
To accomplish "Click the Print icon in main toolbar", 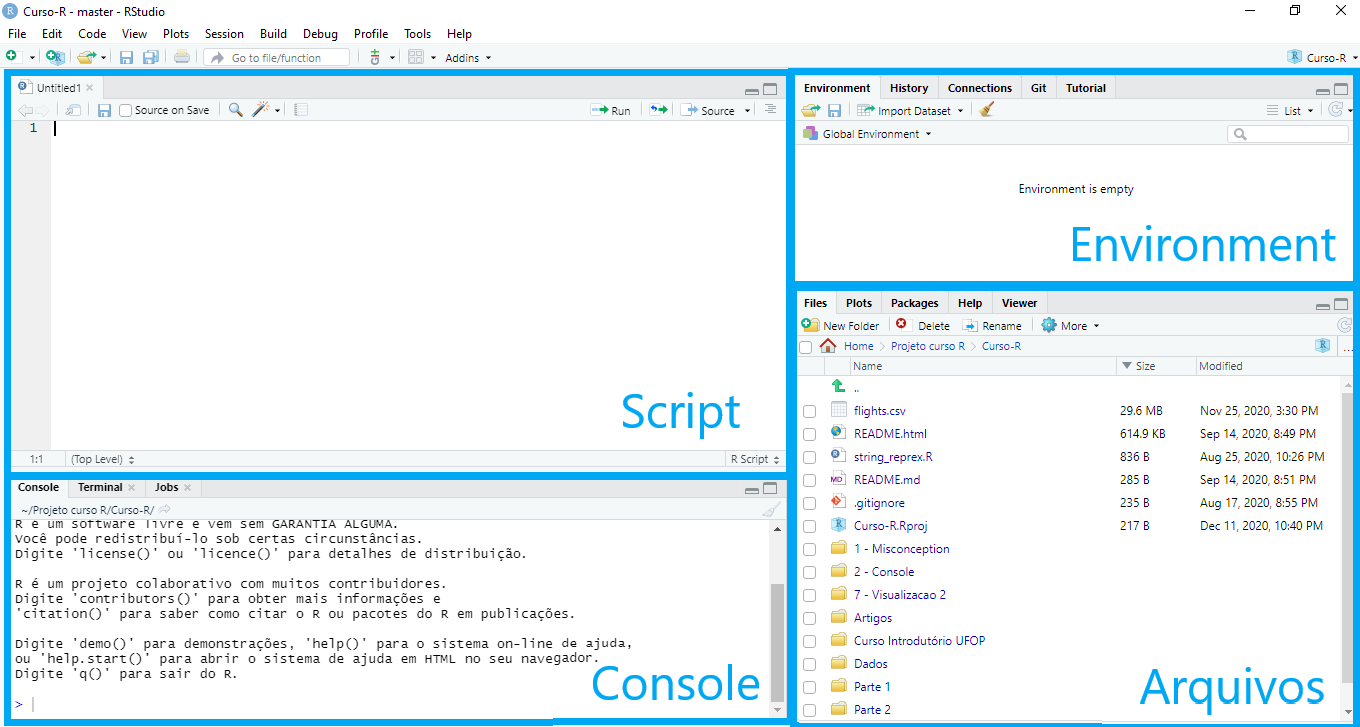I will [181, 57].
